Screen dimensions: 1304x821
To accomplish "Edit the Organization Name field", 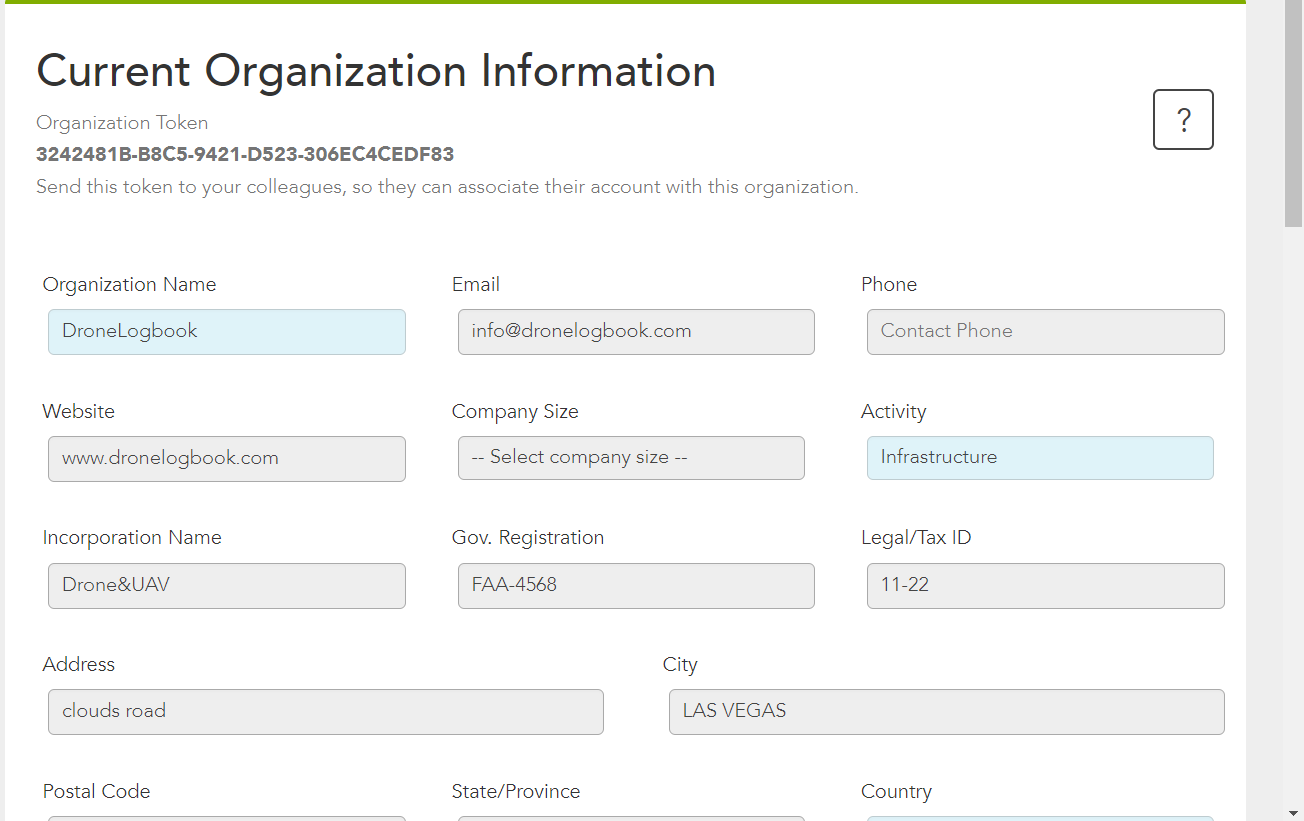I will (x=227, y=332).
